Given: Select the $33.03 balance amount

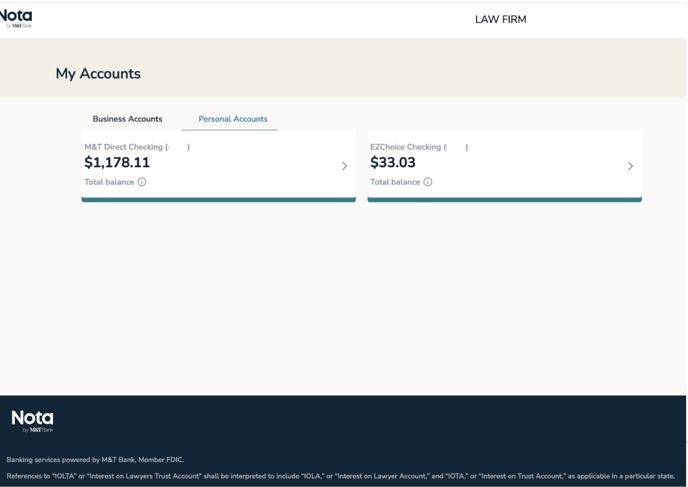Looking at the screenshot, I should (x=393, y=163).
